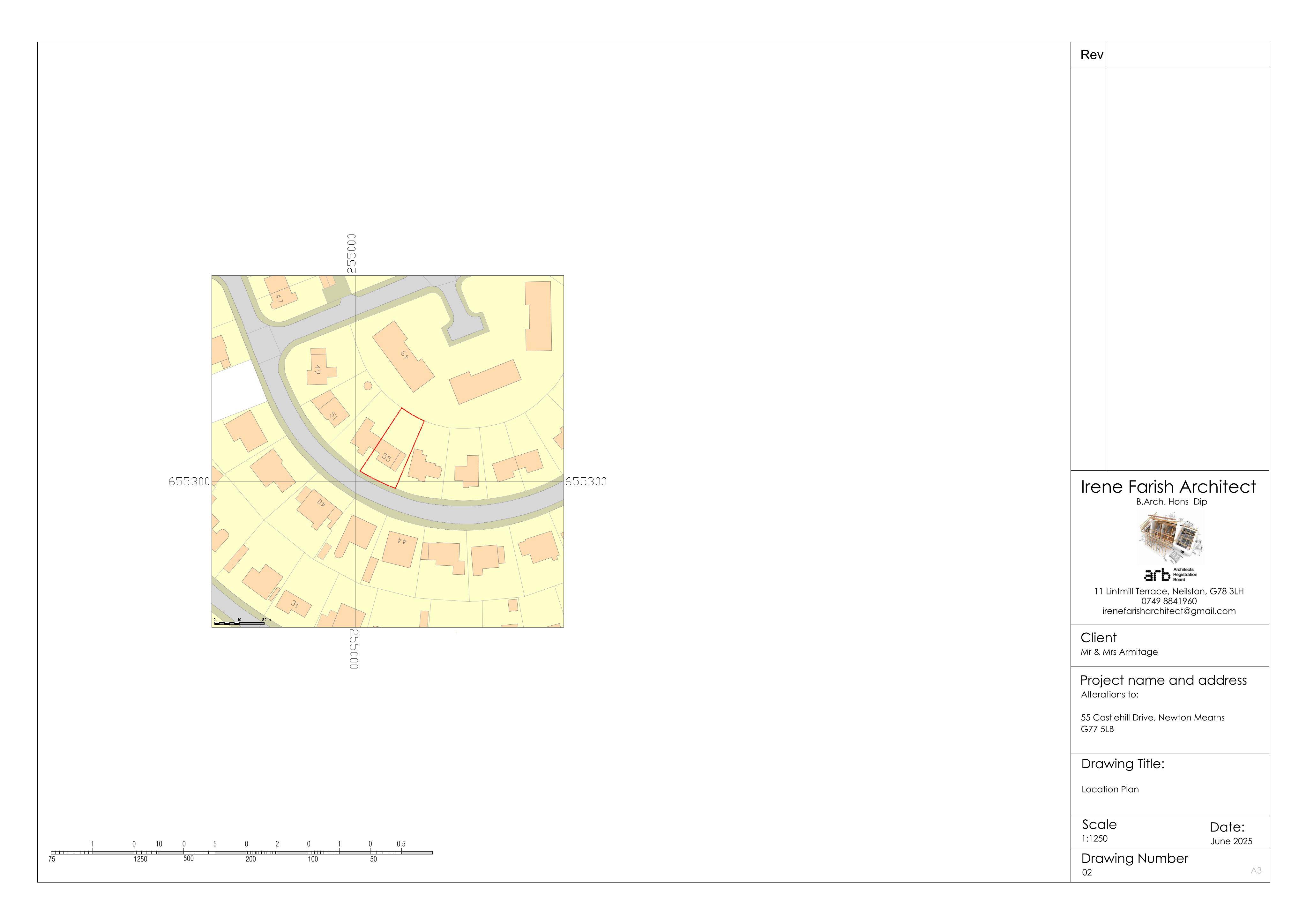
Task: Click the '200' label on bottom scale ruler
Action: tap(250, 860)
